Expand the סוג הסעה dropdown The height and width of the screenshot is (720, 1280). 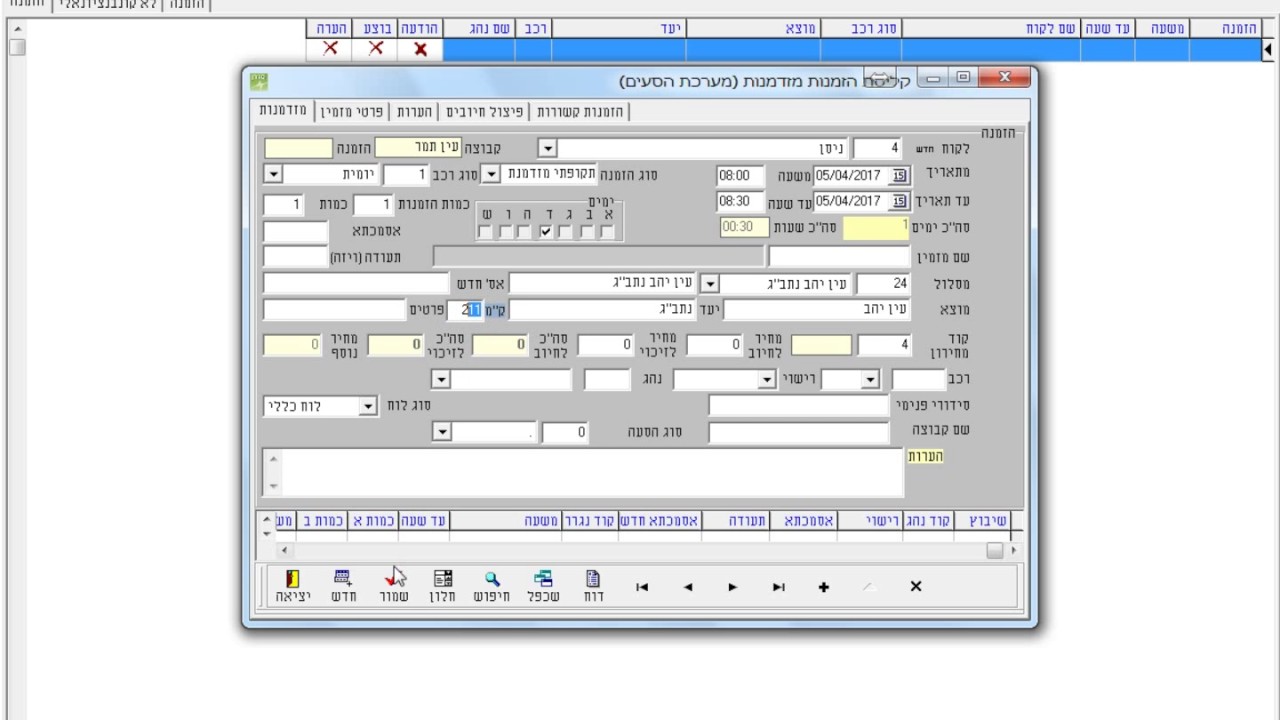[441, 432]
